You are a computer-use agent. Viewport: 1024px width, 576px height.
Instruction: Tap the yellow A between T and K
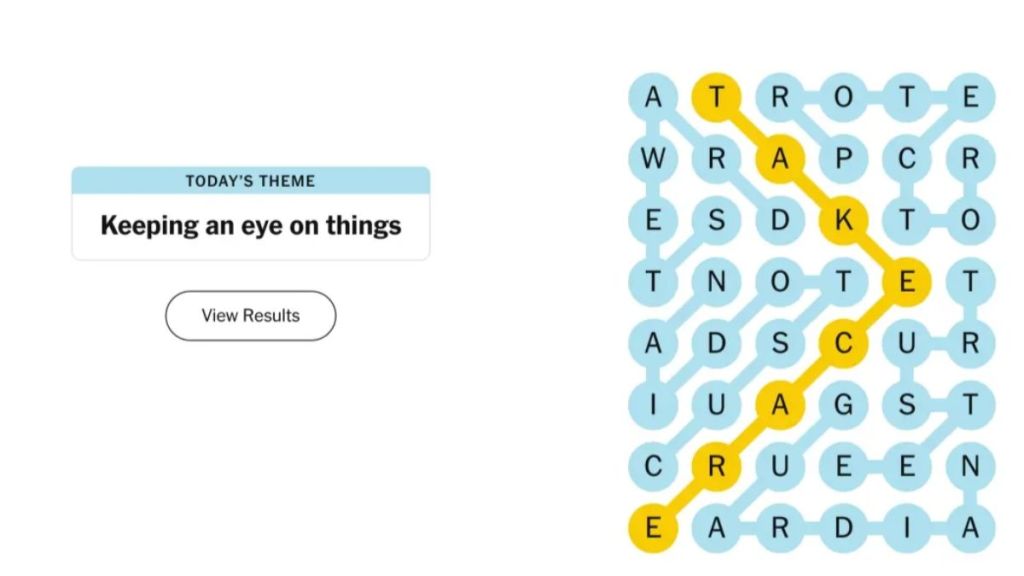tap(780, 159)
